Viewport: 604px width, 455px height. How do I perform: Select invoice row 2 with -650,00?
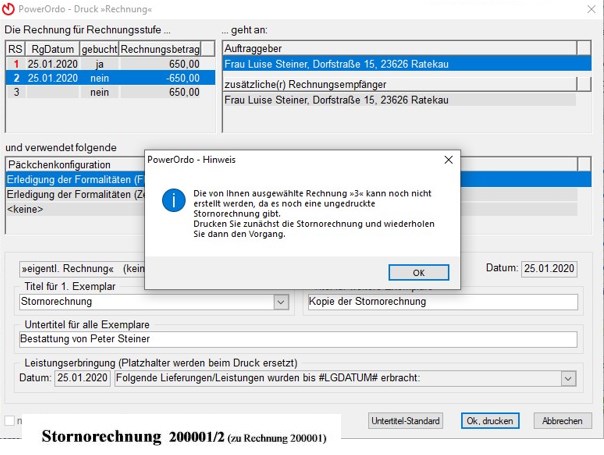pos(110,78)
